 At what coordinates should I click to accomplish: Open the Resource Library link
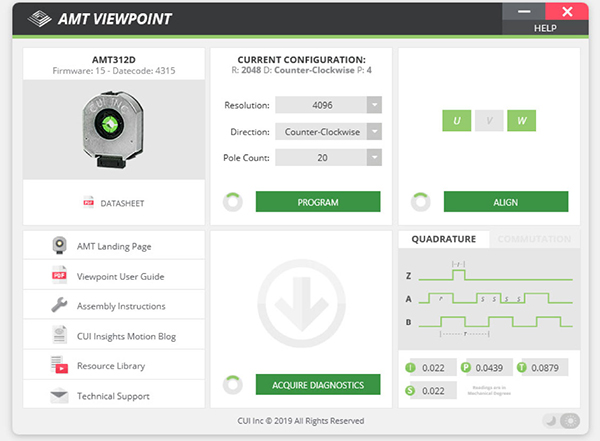point(111,366)
